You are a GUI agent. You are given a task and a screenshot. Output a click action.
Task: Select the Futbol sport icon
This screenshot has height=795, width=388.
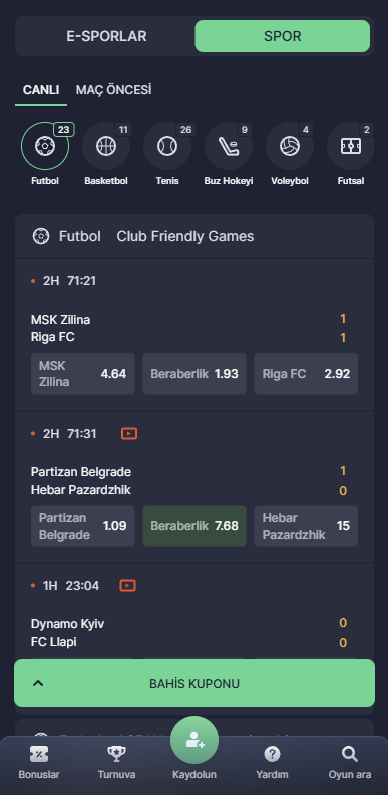click(45, 147)
